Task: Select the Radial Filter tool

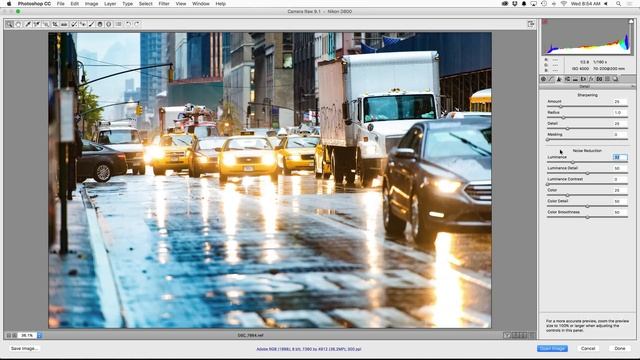Action: pos(109,24)
